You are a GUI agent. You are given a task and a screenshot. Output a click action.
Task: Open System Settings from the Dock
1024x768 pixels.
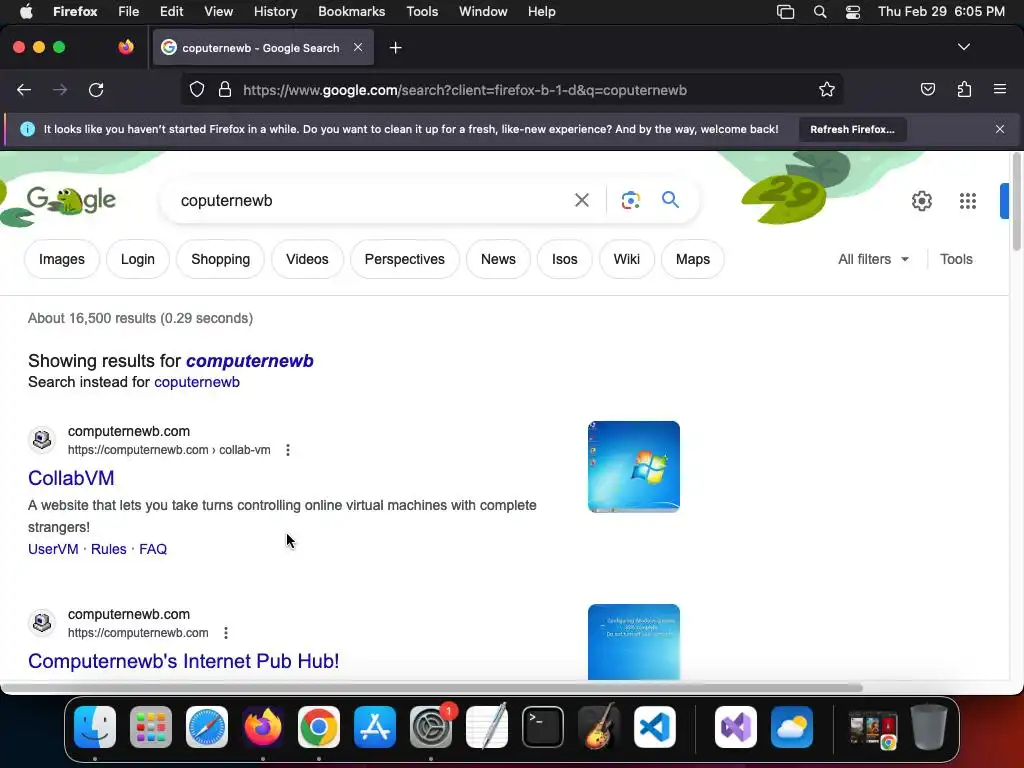point(431,727)
